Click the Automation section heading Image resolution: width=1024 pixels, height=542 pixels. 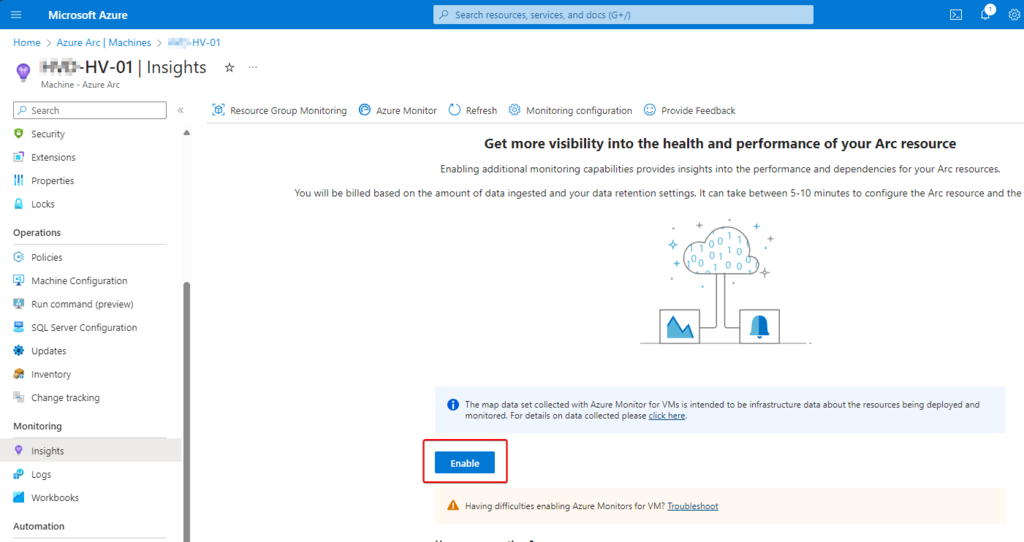[x=39, y=526]
